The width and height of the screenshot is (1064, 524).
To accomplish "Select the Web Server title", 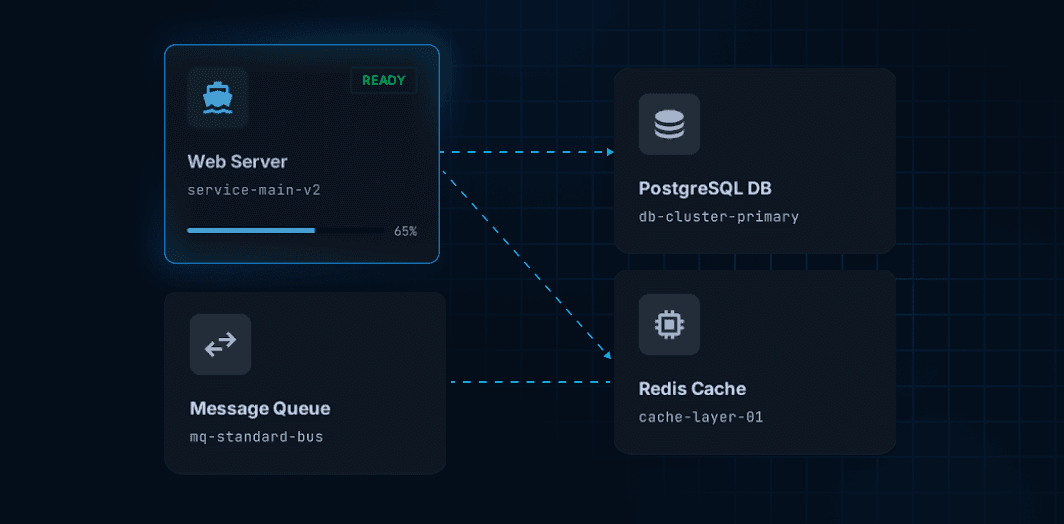I will (238, 162).
